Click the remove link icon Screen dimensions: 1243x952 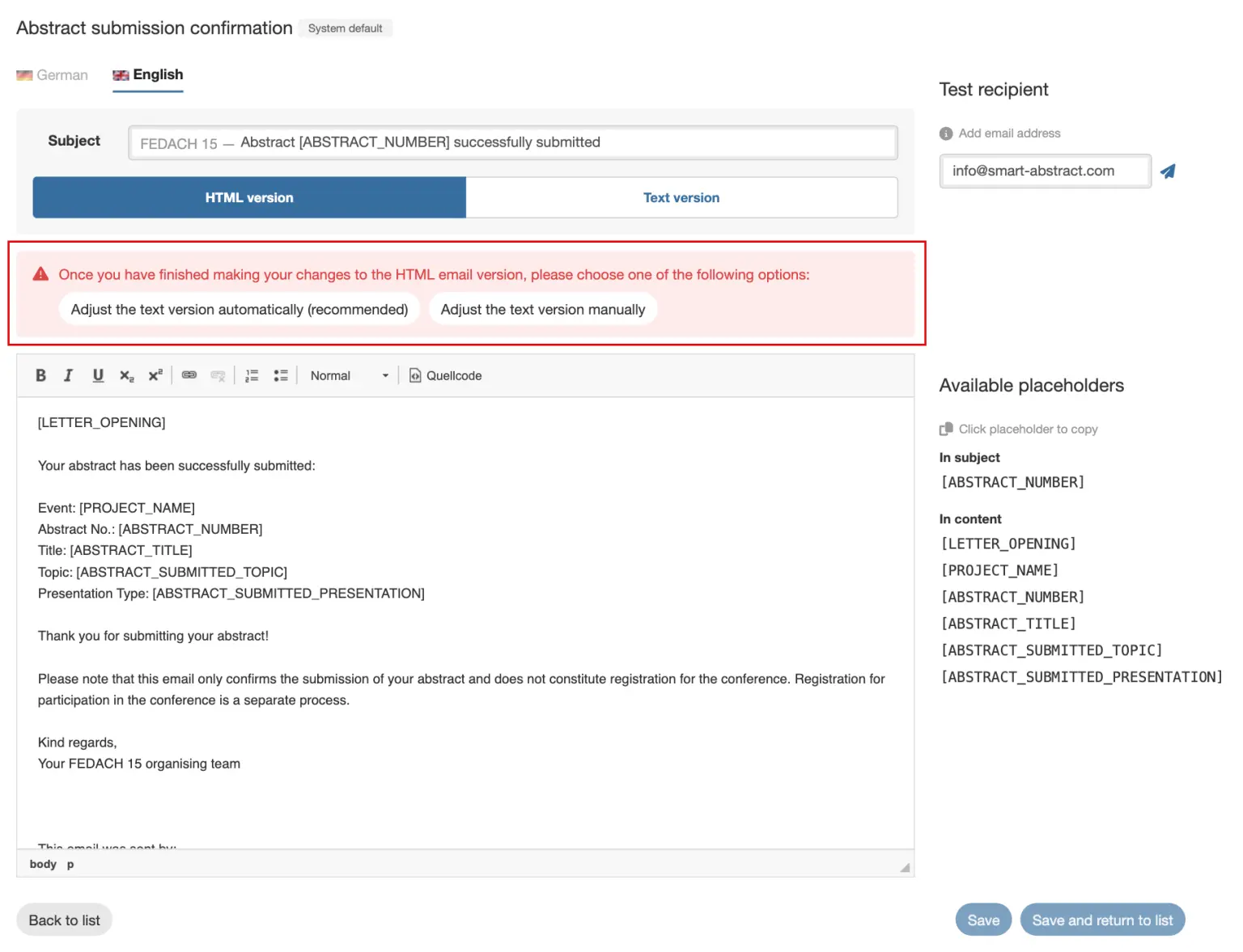point(218,375)
